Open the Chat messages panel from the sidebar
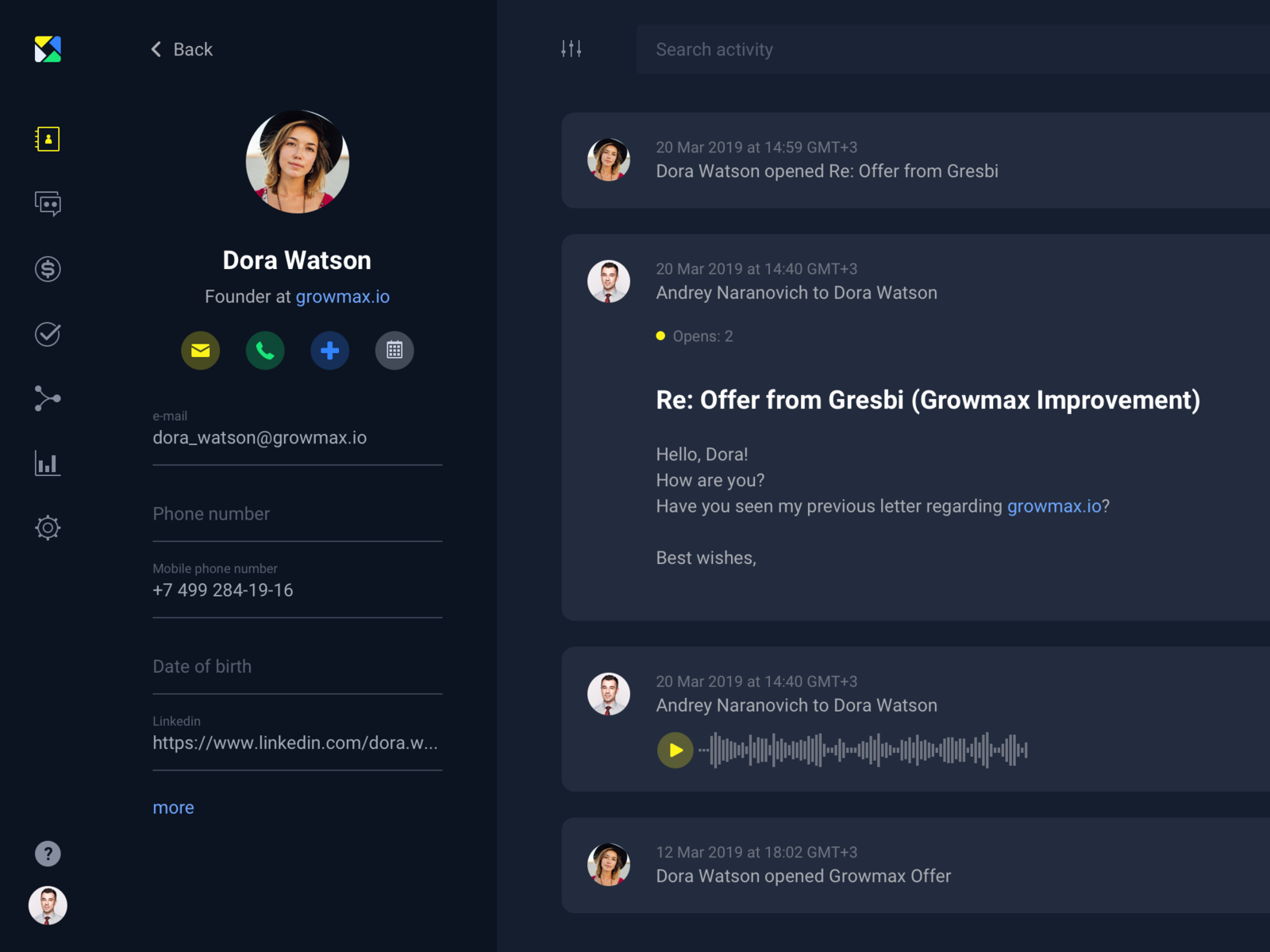Screen dimensions: 1270x952 point(48,204)
